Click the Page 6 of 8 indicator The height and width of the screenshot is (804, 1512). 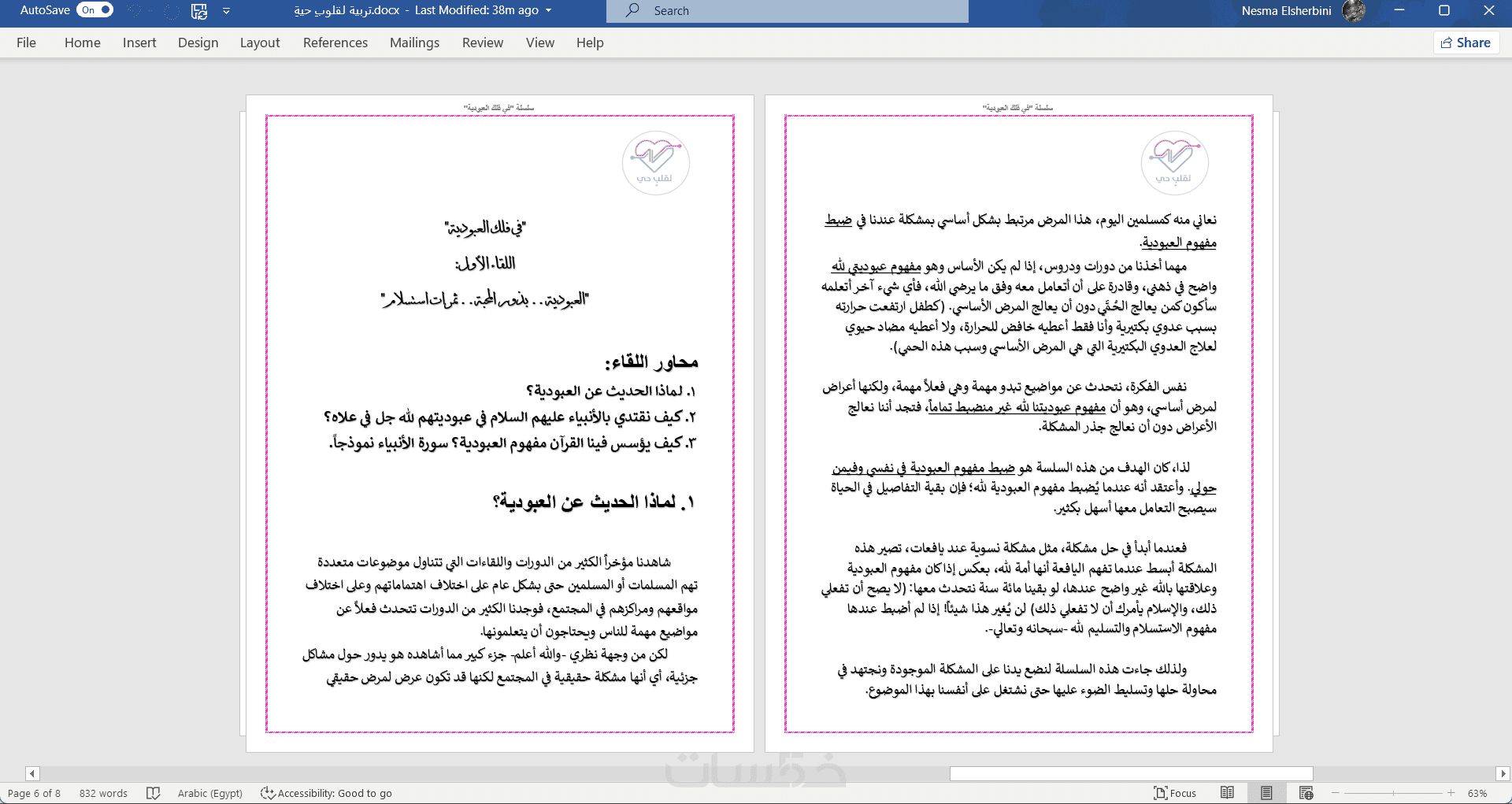(34, 793)
